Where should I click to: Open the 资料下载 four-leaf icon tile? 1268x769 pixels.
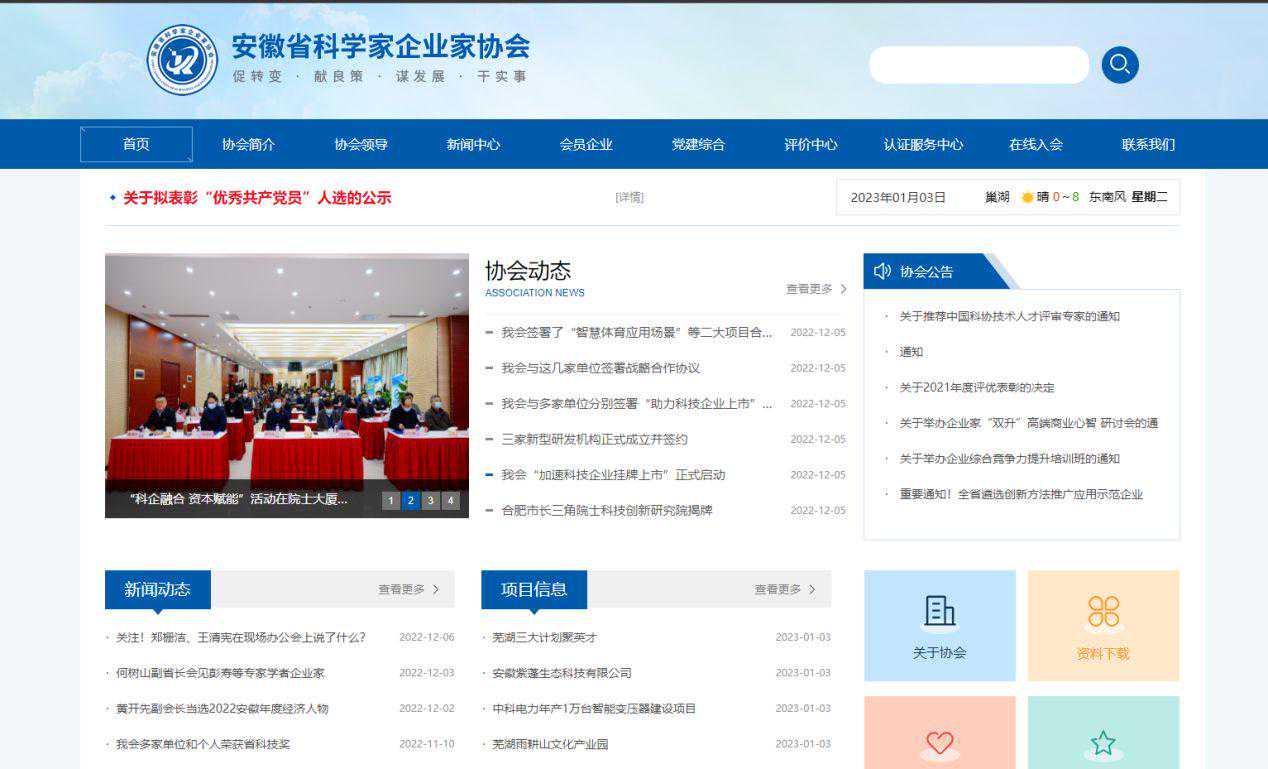coord(1103,626)
